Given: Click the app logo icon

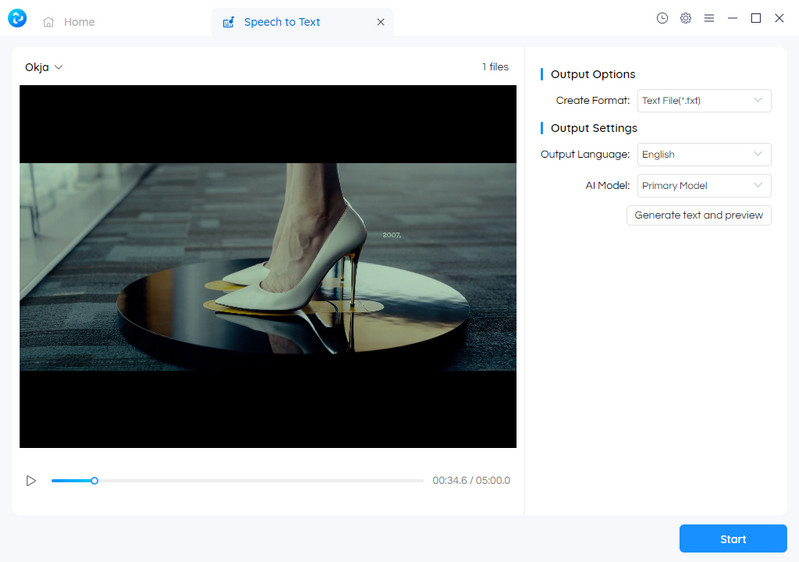Looking at the screenshot, I should pyautogui.click(x=17, y=18).
